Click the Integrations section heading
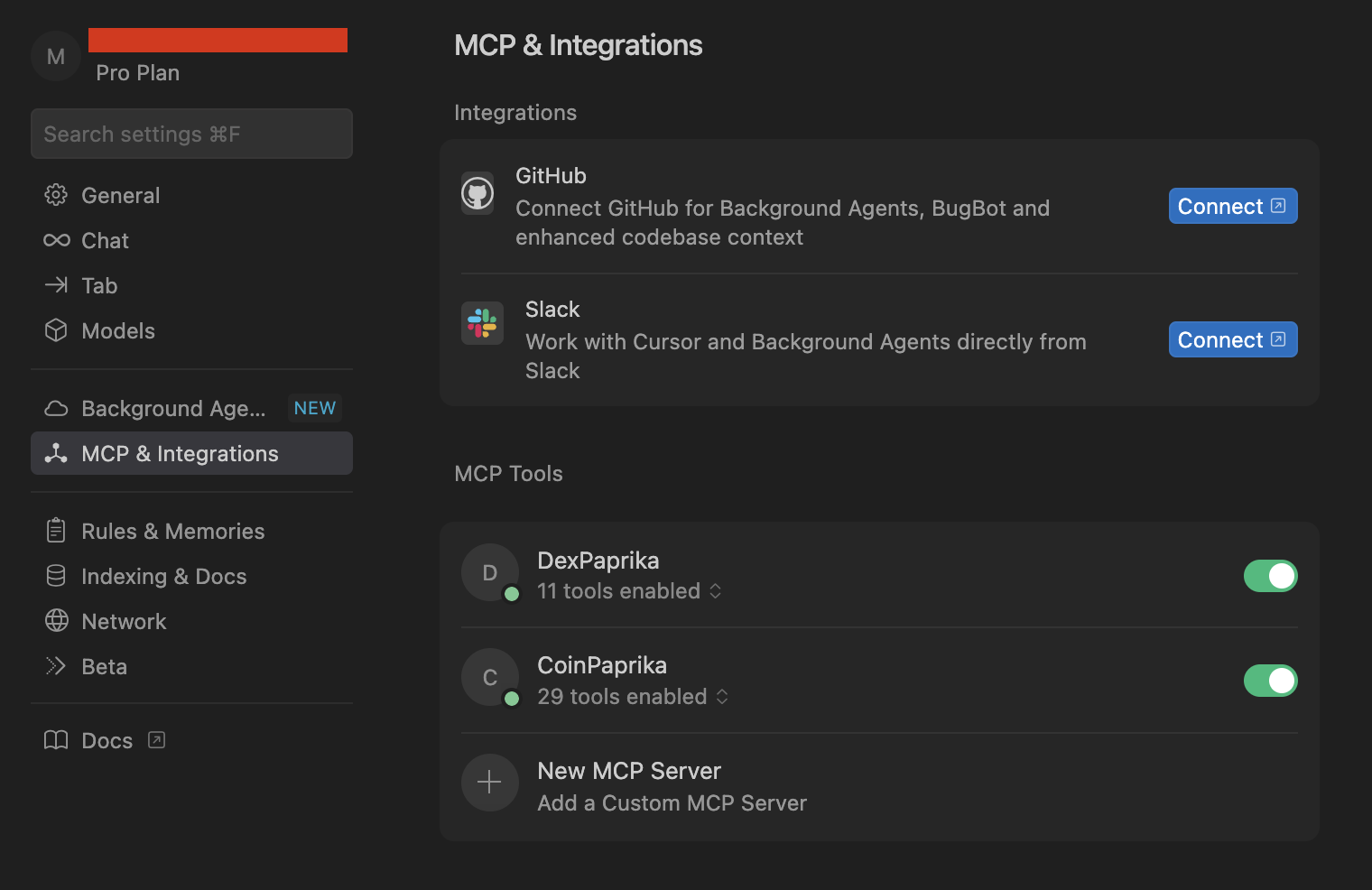Screen dimensions: 1372x890 [515, 113]
